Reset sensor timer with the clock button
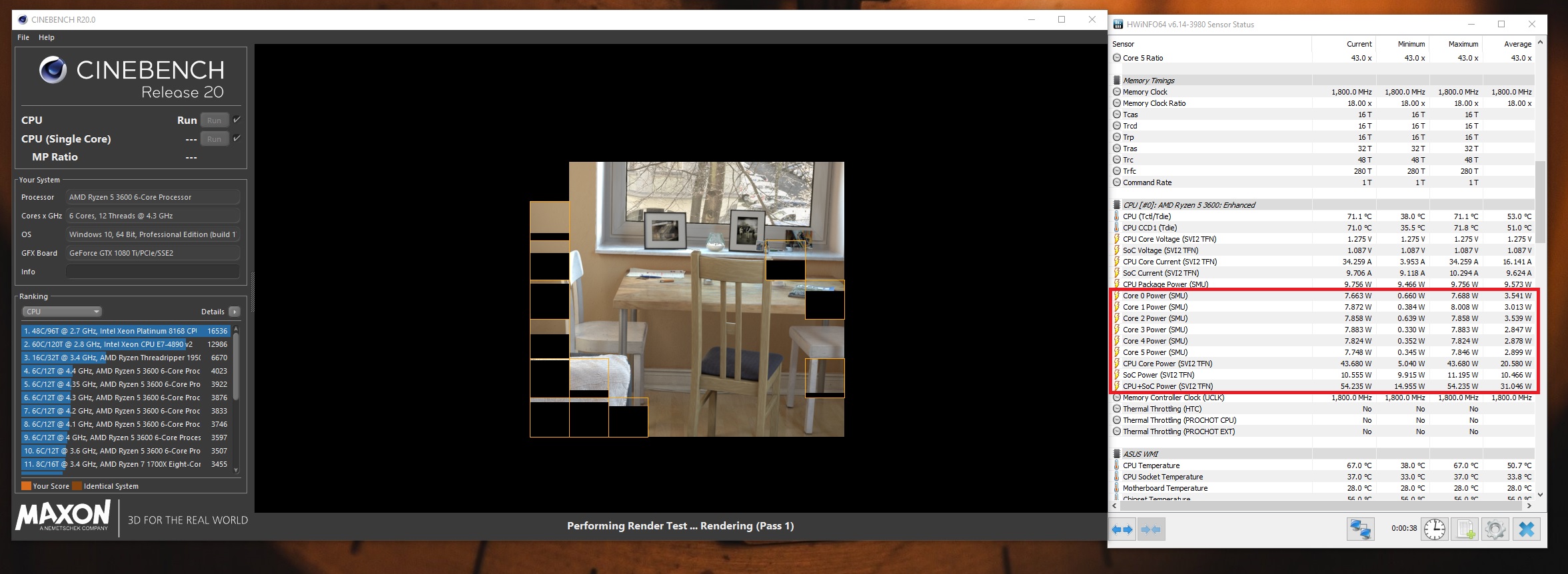Screen dimensions: 1568x574 1435,529
